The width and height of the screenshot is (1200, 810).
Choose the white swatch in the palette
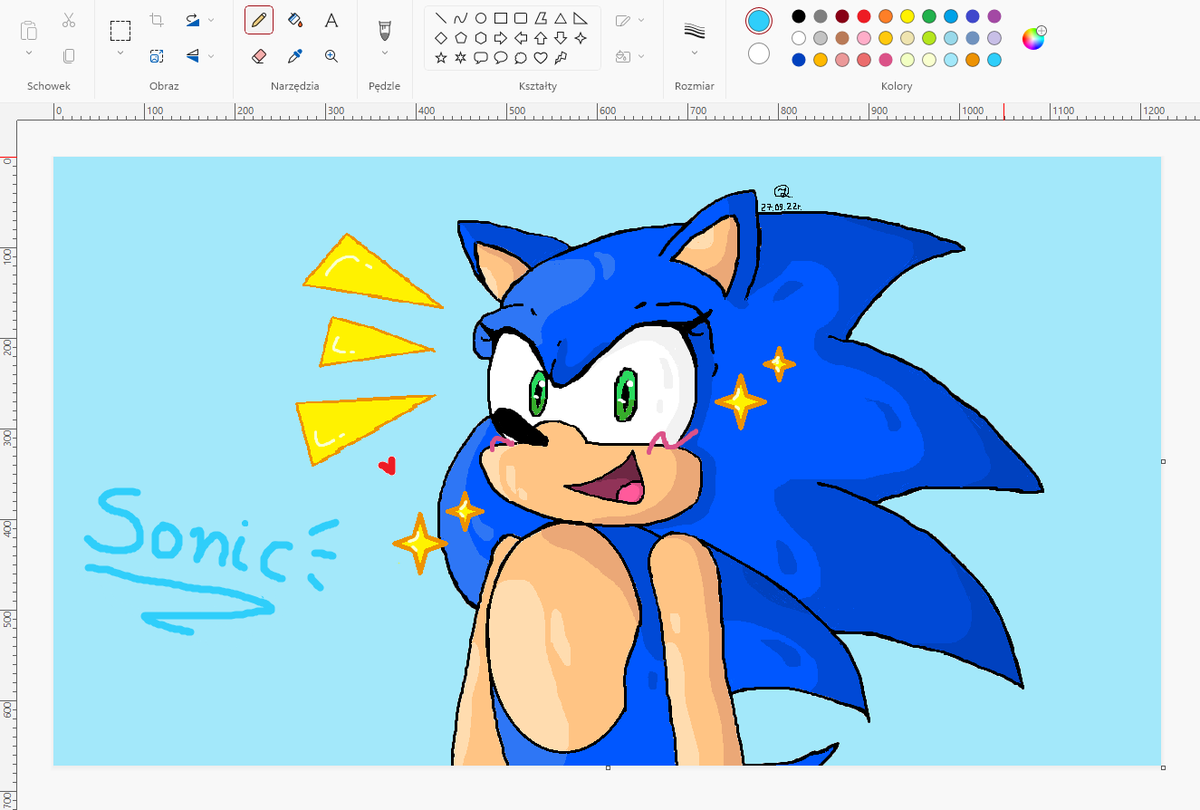click(x=798, y=38)
